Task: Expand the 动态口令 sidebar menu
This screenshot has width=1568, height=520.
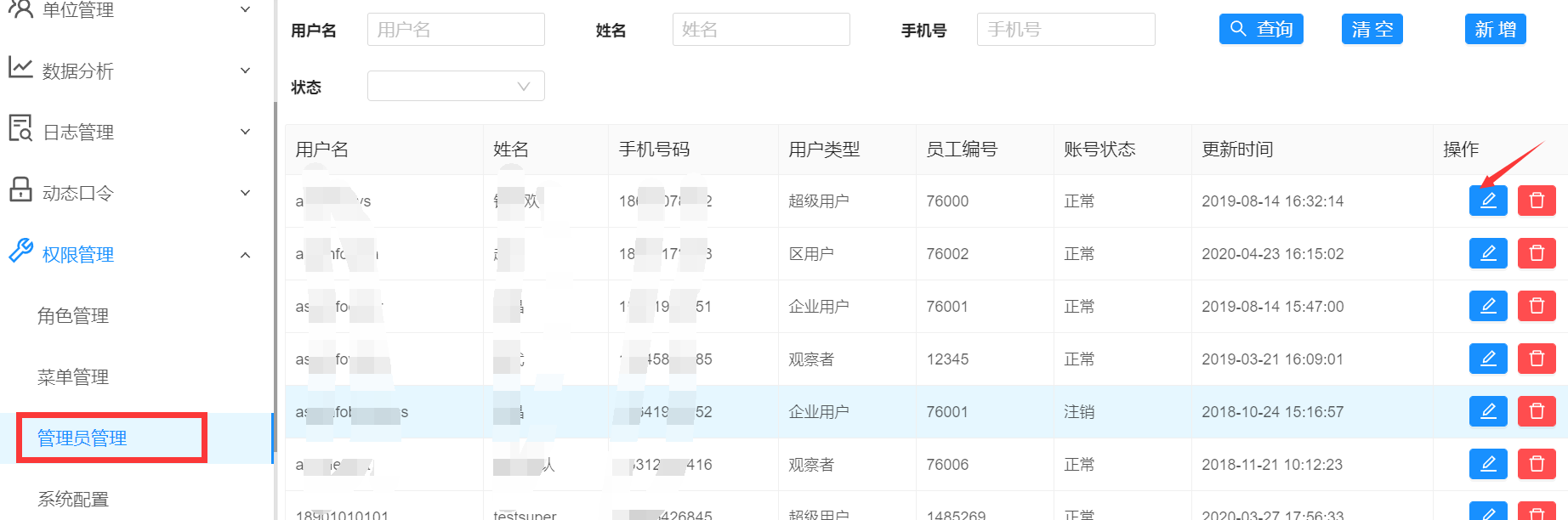Action: point(128,193)
